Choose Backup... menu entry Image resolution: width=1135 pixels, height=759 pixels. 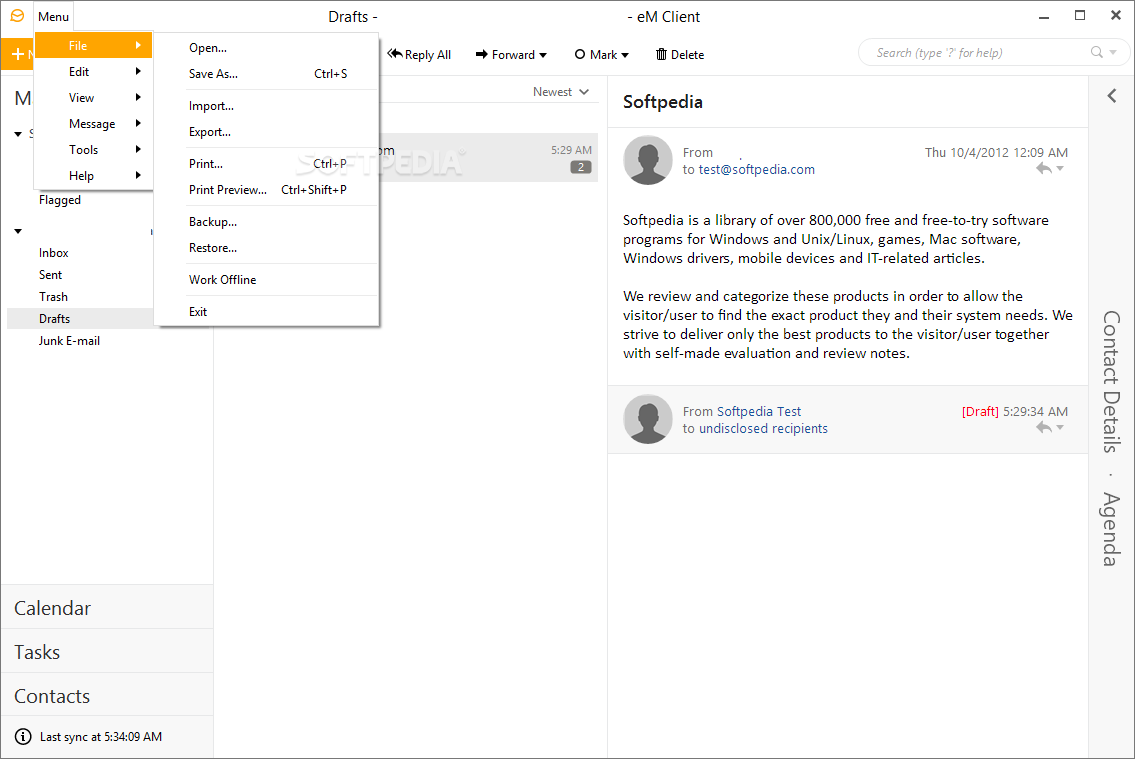pos(267,221)
